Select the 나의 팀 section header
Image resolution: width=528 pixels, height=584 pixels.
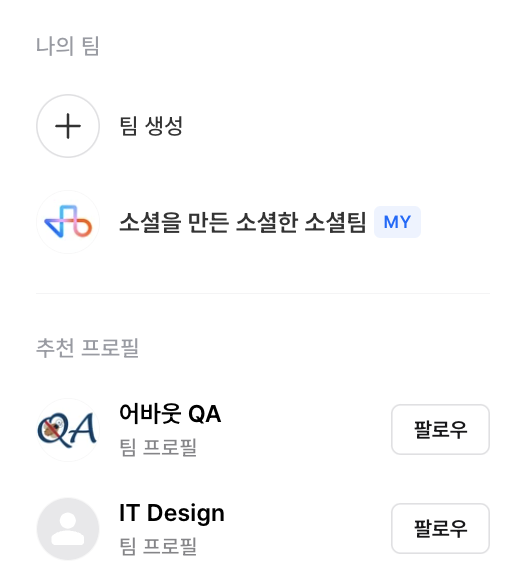pos(68,46)
